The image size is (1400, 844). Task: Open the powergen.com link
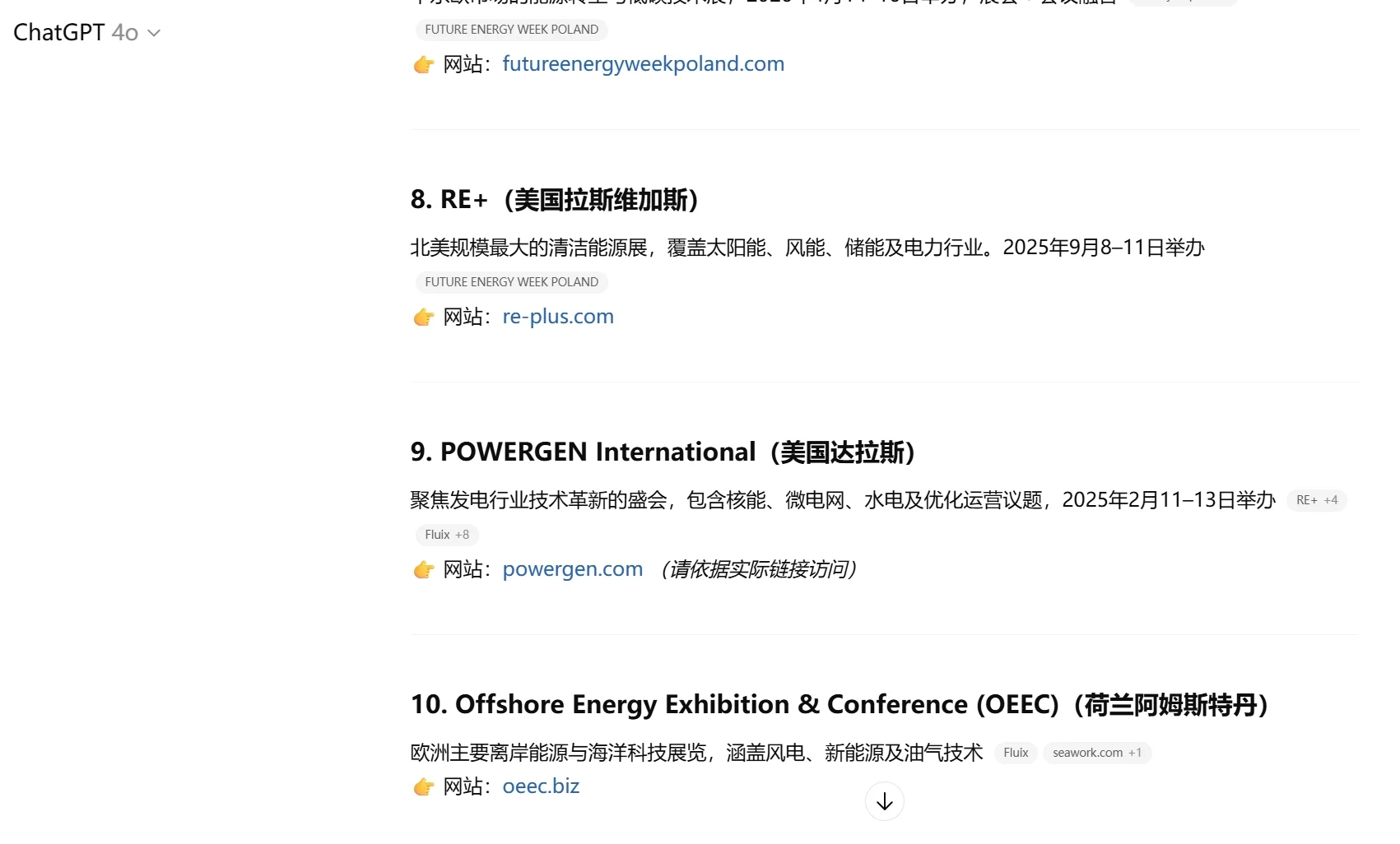[572, 569]
